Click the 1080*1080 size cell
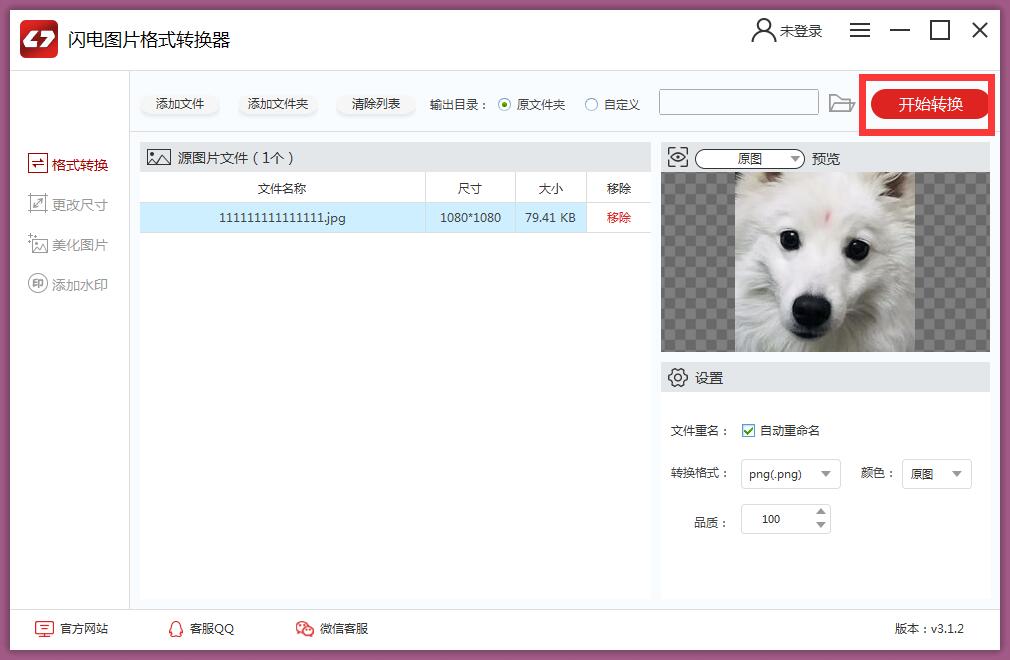This screenshot has width=1010, height=660. tap(470, 218)
